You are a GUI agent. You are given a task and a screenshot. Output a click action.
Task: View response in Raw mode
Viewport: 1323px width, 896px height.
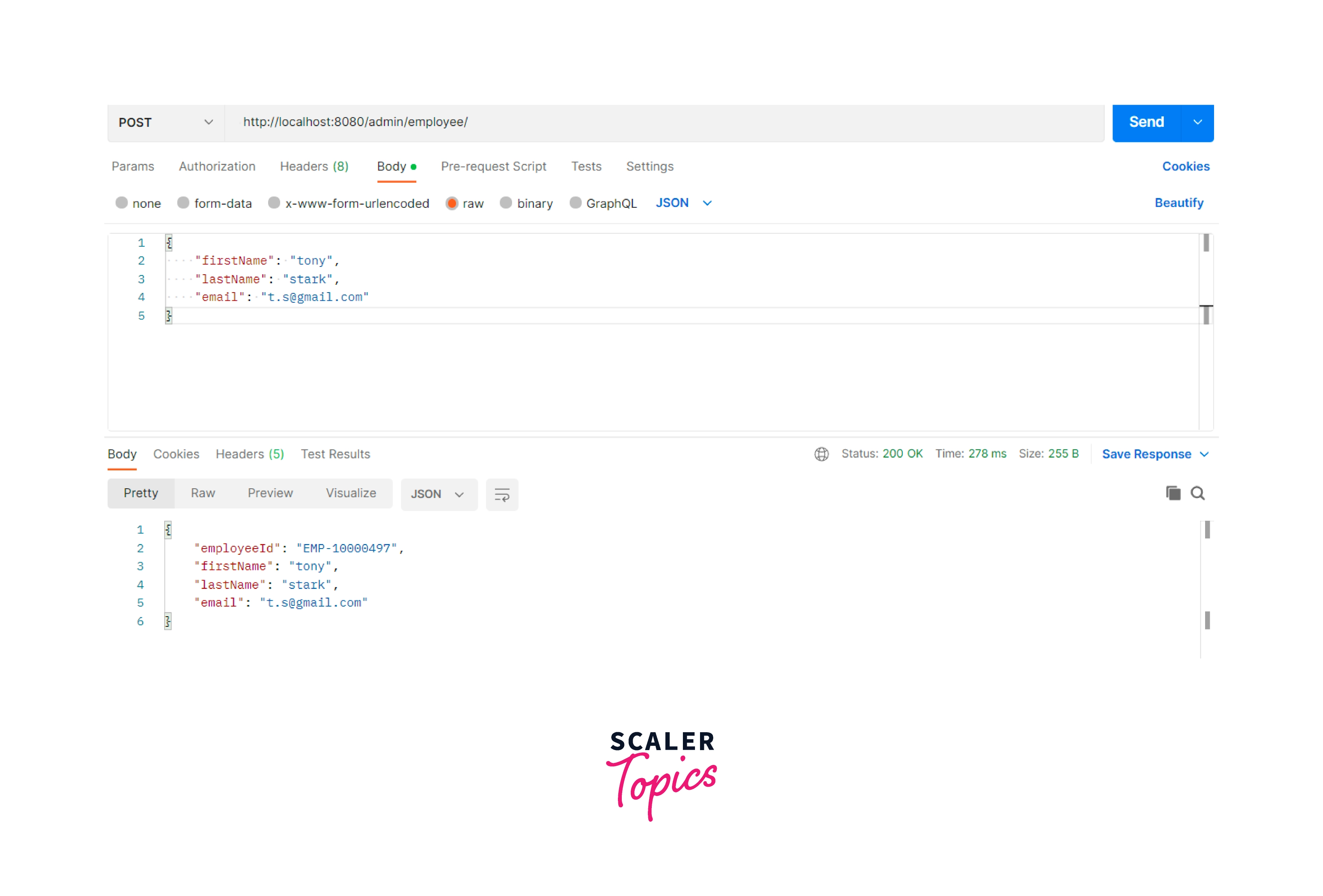(203, 493)
